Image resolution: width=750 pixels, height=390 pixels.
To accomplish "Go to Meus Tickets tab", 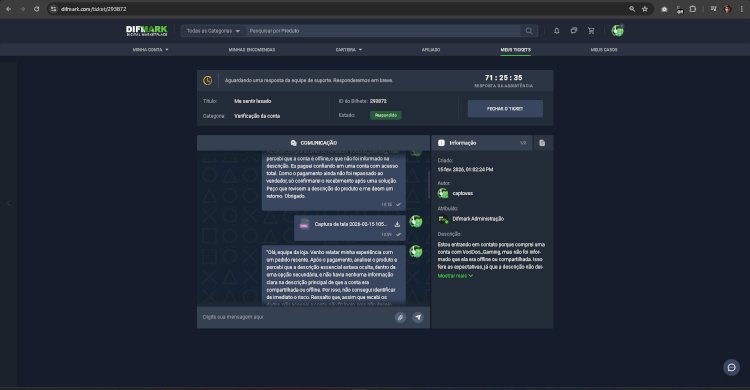I will [516, 50].
